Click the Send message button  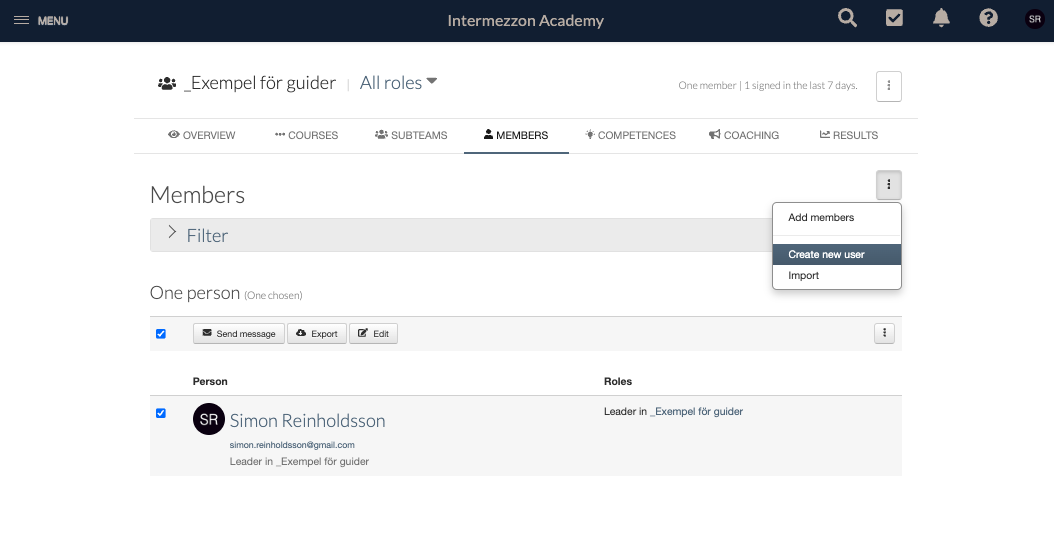[239, 334]
